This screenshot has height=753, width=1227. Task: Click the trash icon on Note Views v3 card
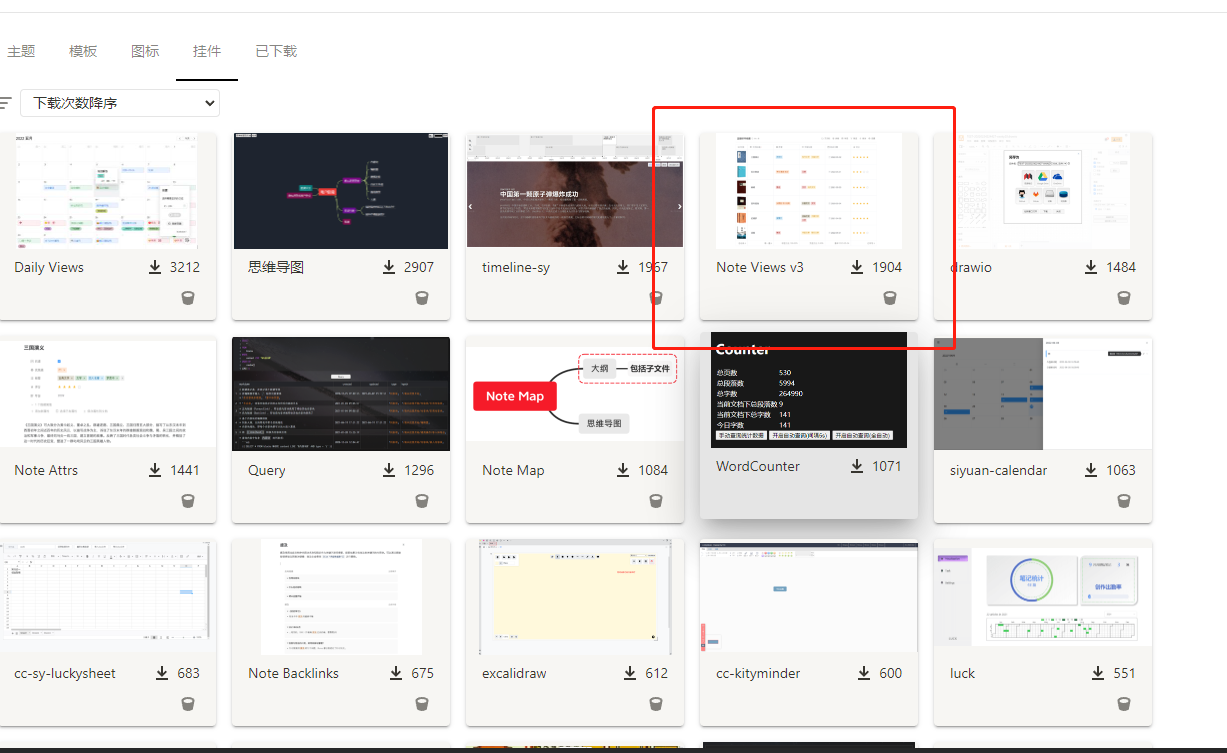tap(890, 298)
